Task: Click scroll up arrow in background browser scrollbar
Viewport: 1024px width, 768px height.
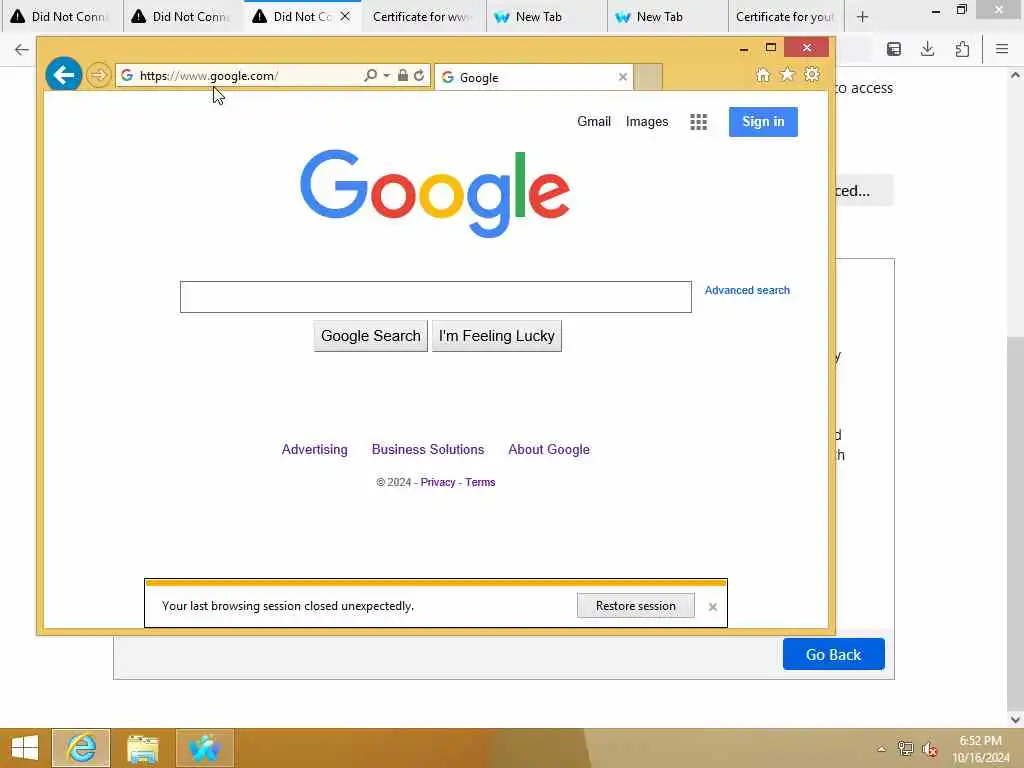Action: 1016,75
